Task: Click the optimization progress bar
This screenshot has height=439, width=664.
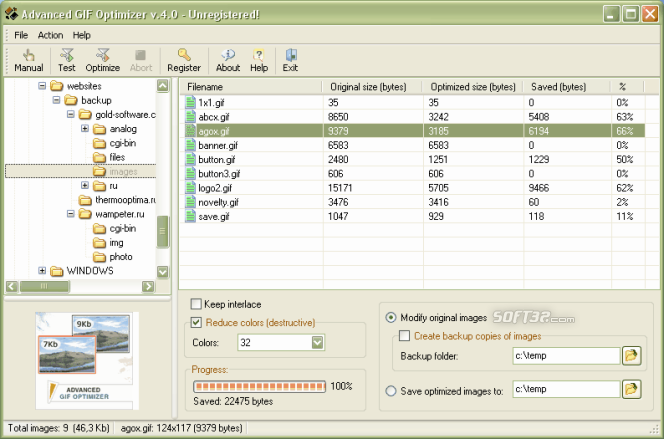Action: (x=259, y=386)
